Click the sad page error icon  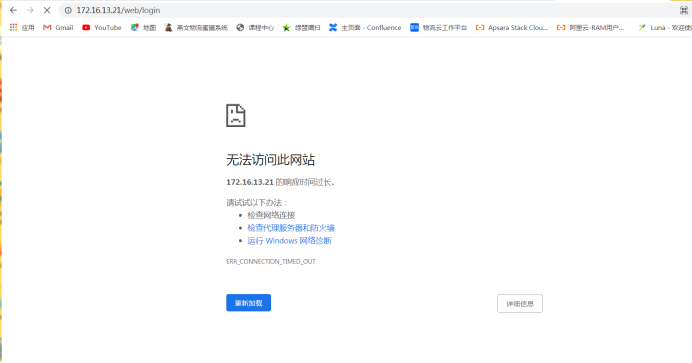(x=236, y=116)
